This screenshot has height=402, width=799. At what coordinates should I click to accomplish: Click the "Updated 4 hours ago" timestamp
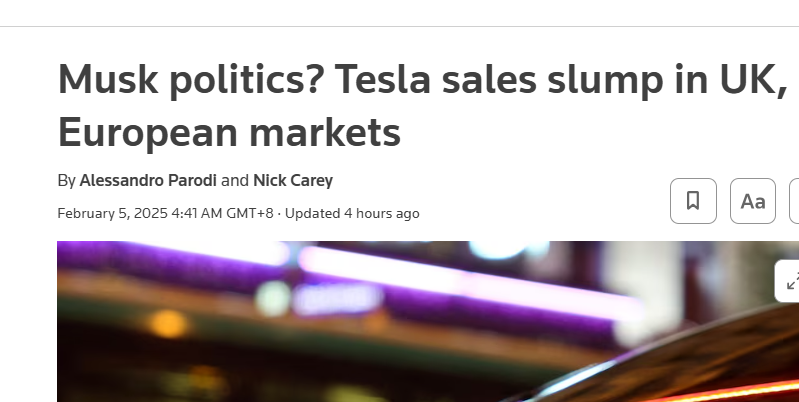(x=352, y=213)
